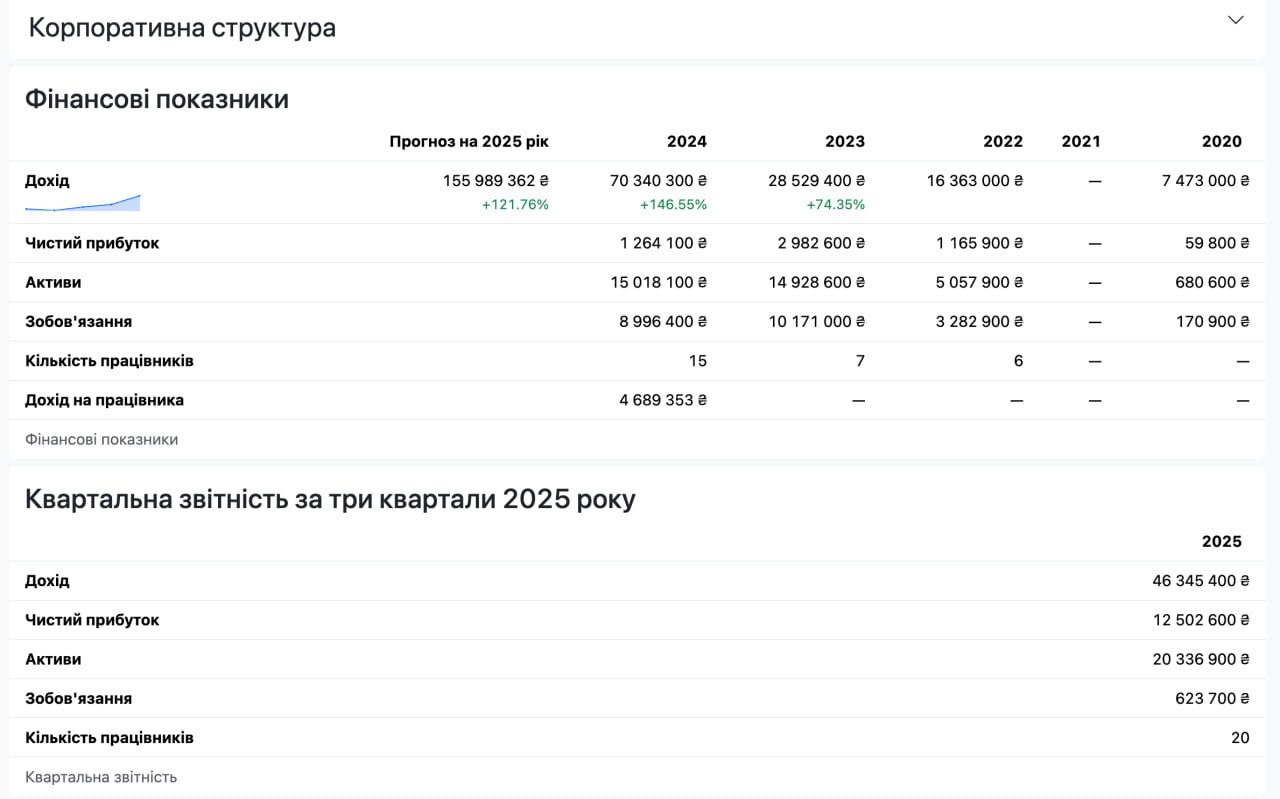The height and width of the screenshot is (799, 1280).
Task: Click the 2024 employee count 15
Action: tap(698, 361)
